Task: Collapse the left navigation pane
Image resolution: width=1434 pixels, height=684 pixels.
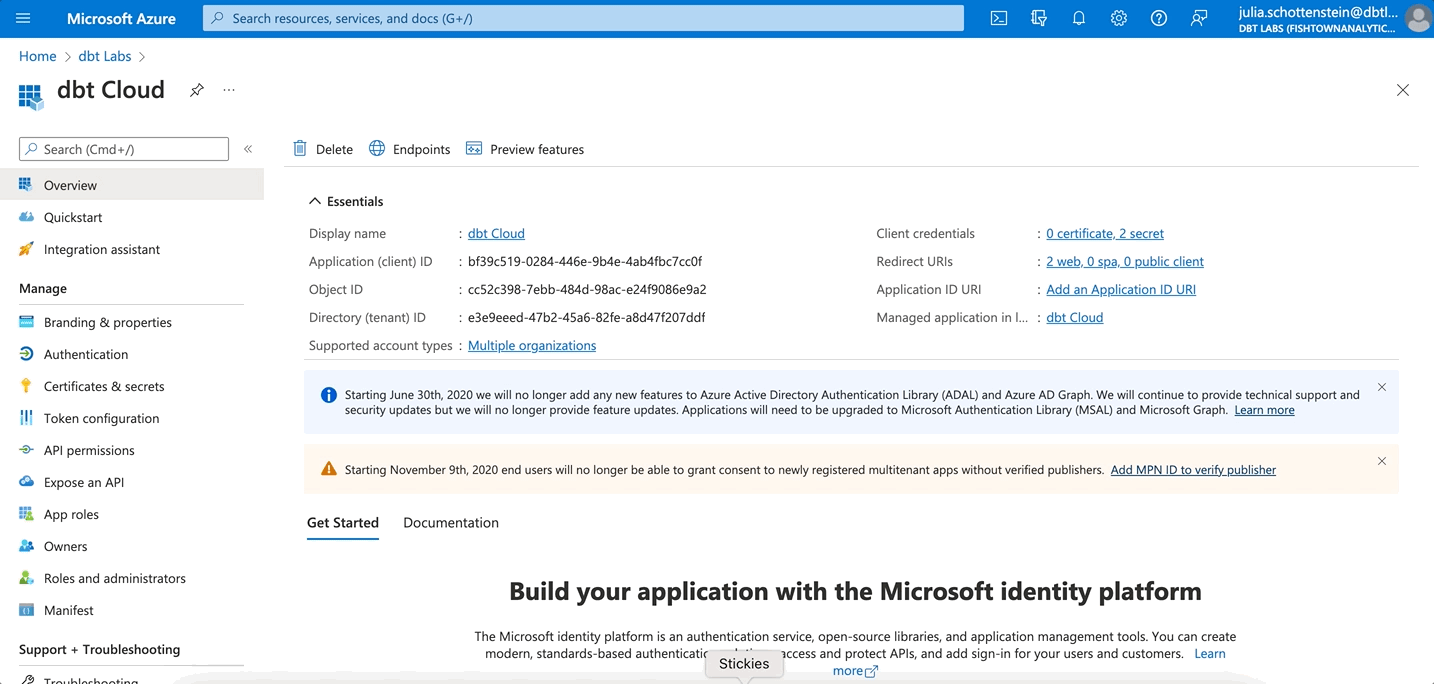Action: 247,148
